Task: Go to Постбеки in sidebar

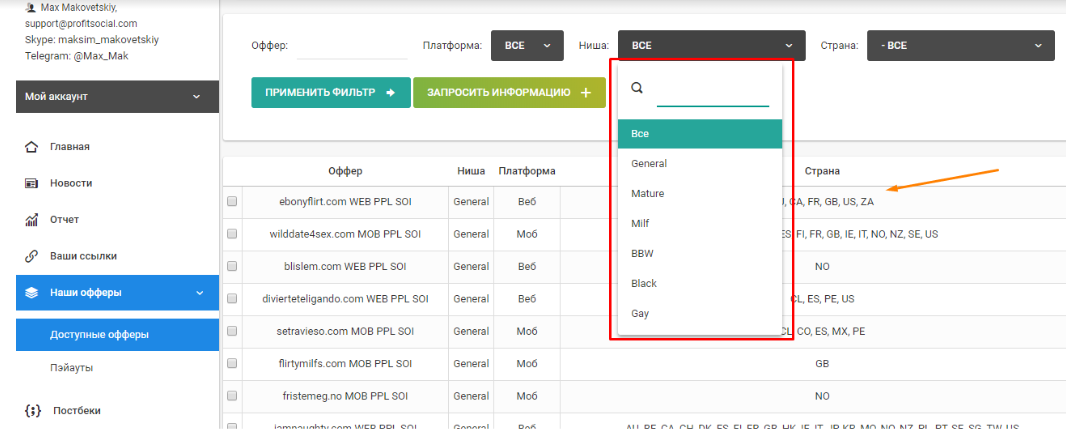Action: click(77, 411)
